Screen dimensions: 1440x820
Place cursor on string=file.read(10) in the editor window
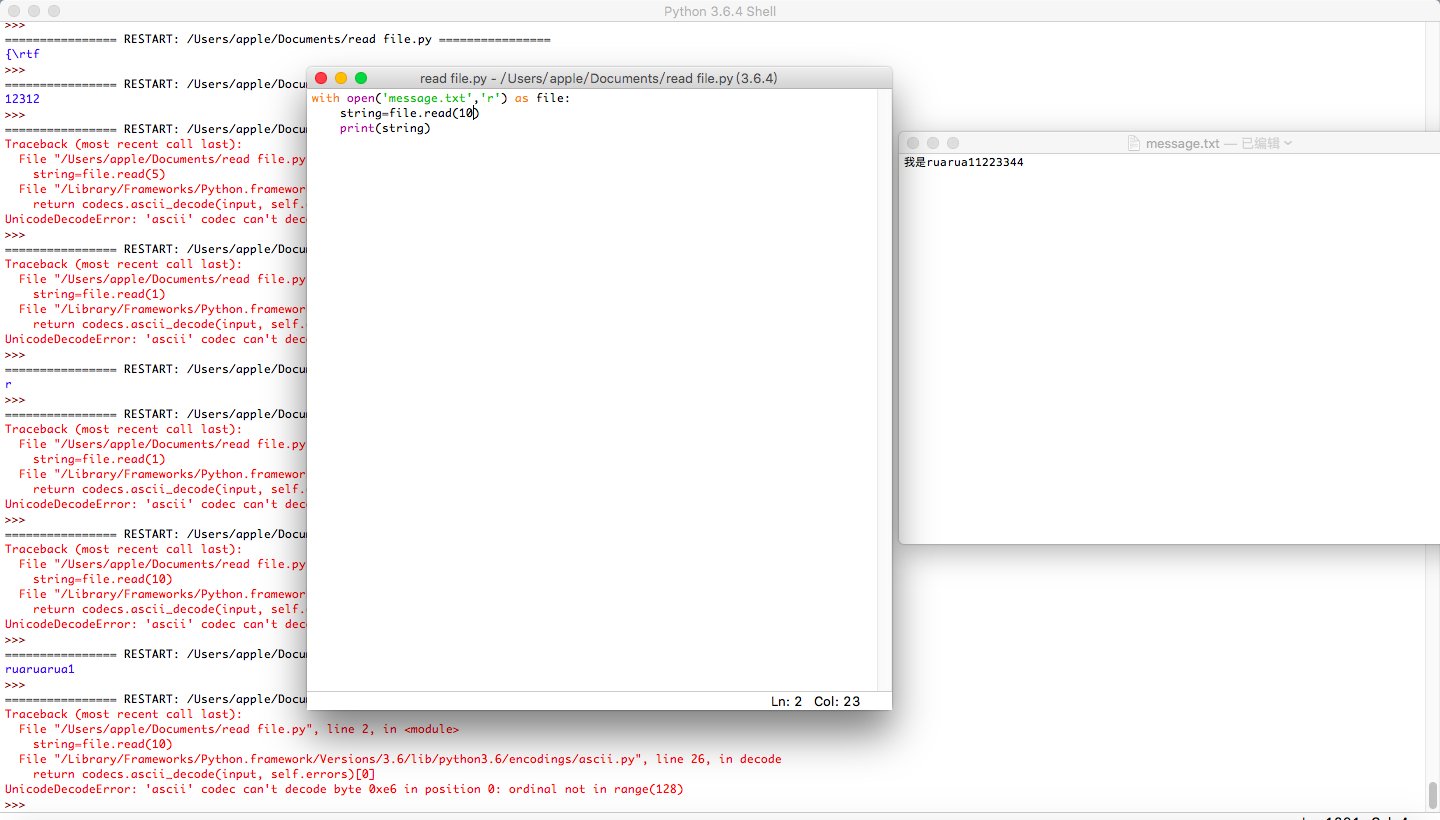pos(409,113)
